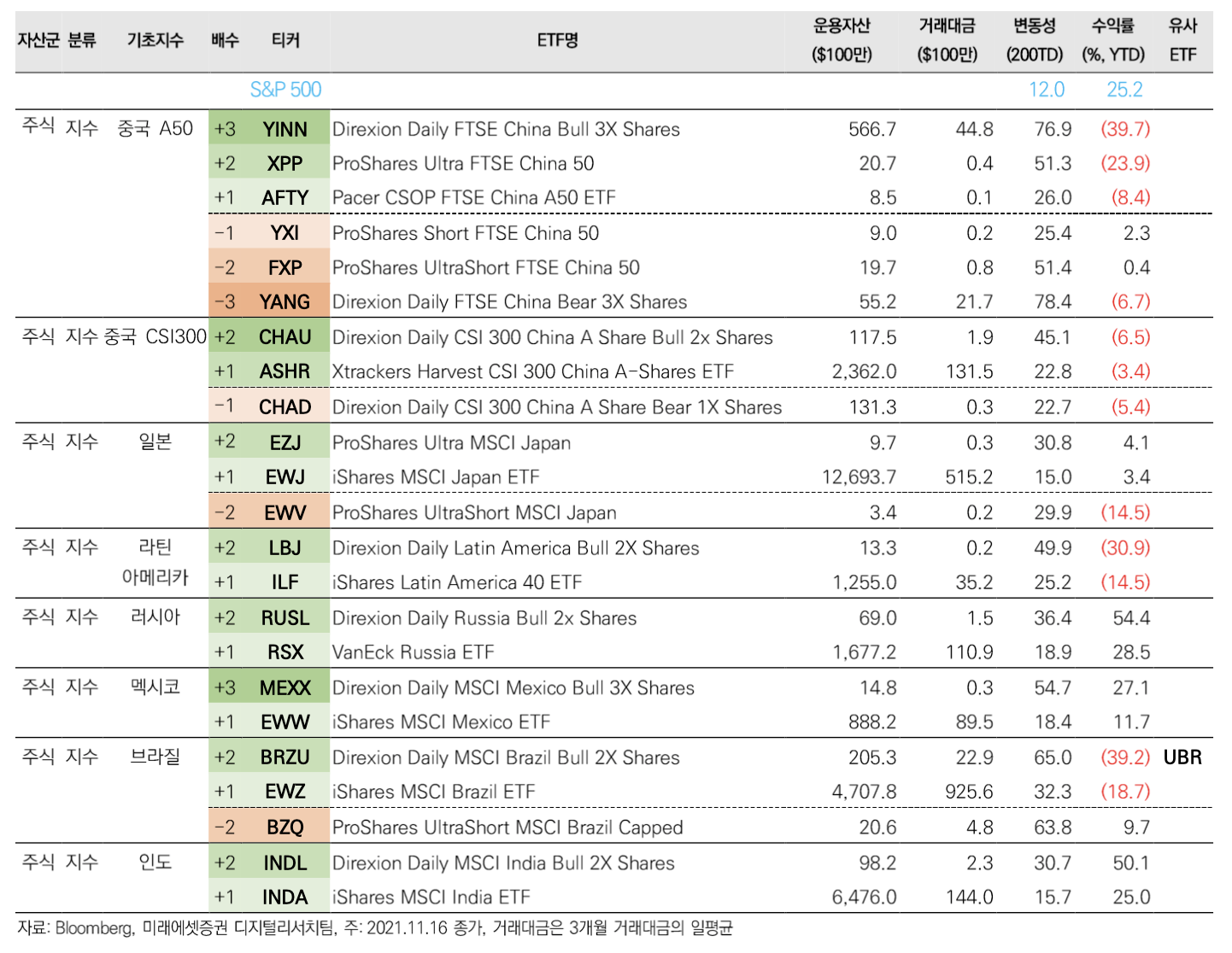1232x953 pixels.
Task: Click the CHAD ticker cell
Action: tap(285, 407)
